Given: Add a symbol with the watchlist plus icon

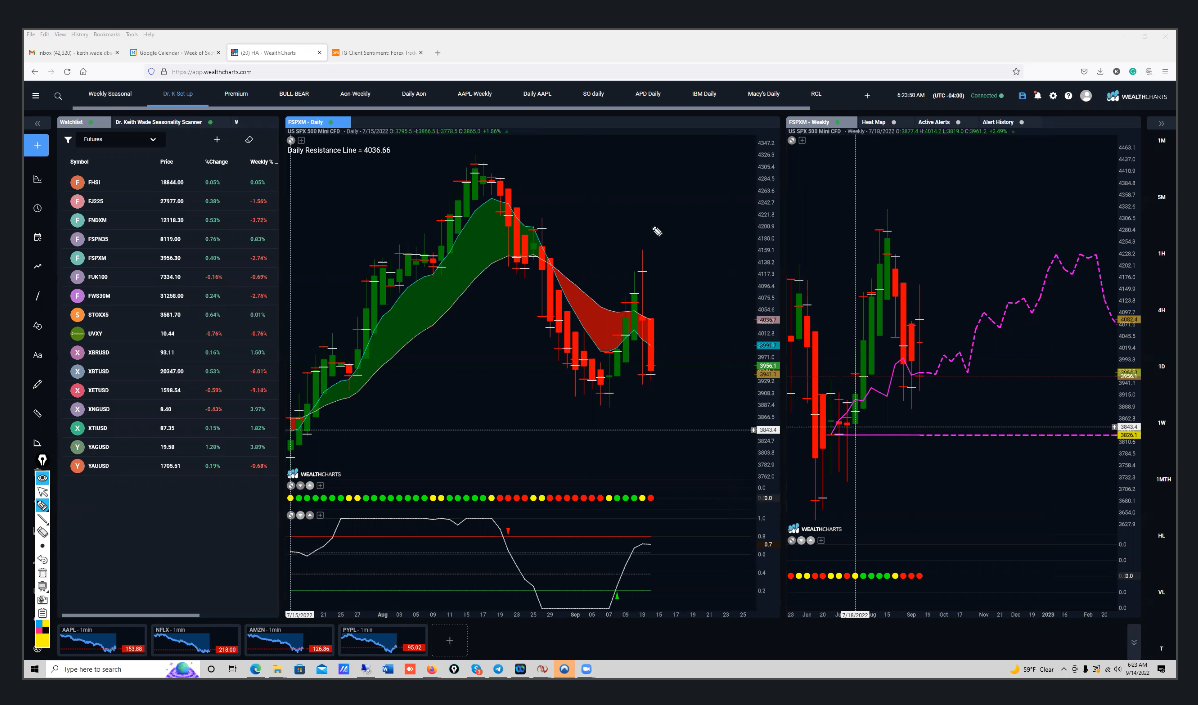Looking at the screenshot, I should click(217, 140).
